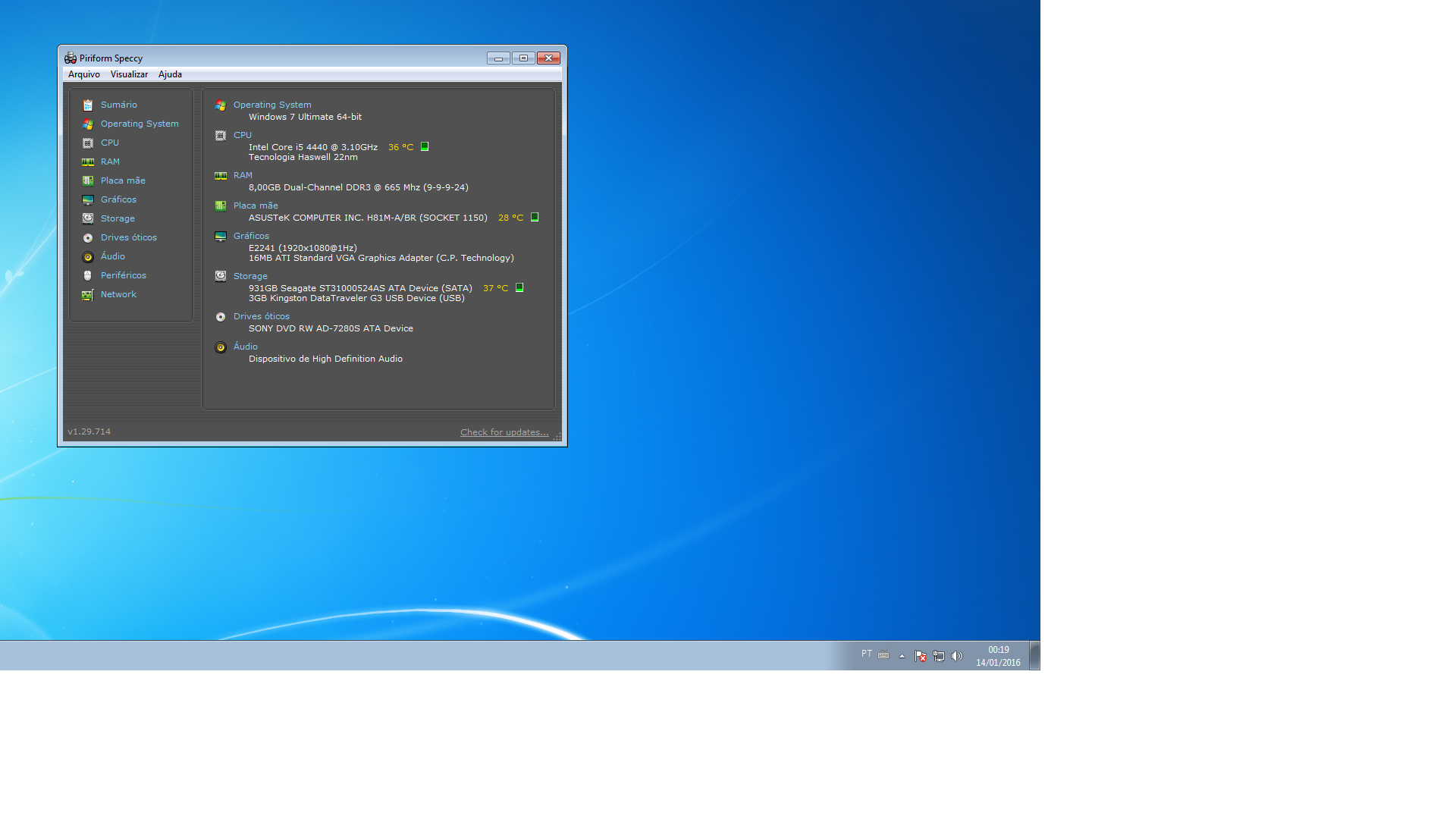Go to the RAM section in sidebar
The width and height of the screenshot is (1456, 819).
[110, 162]
